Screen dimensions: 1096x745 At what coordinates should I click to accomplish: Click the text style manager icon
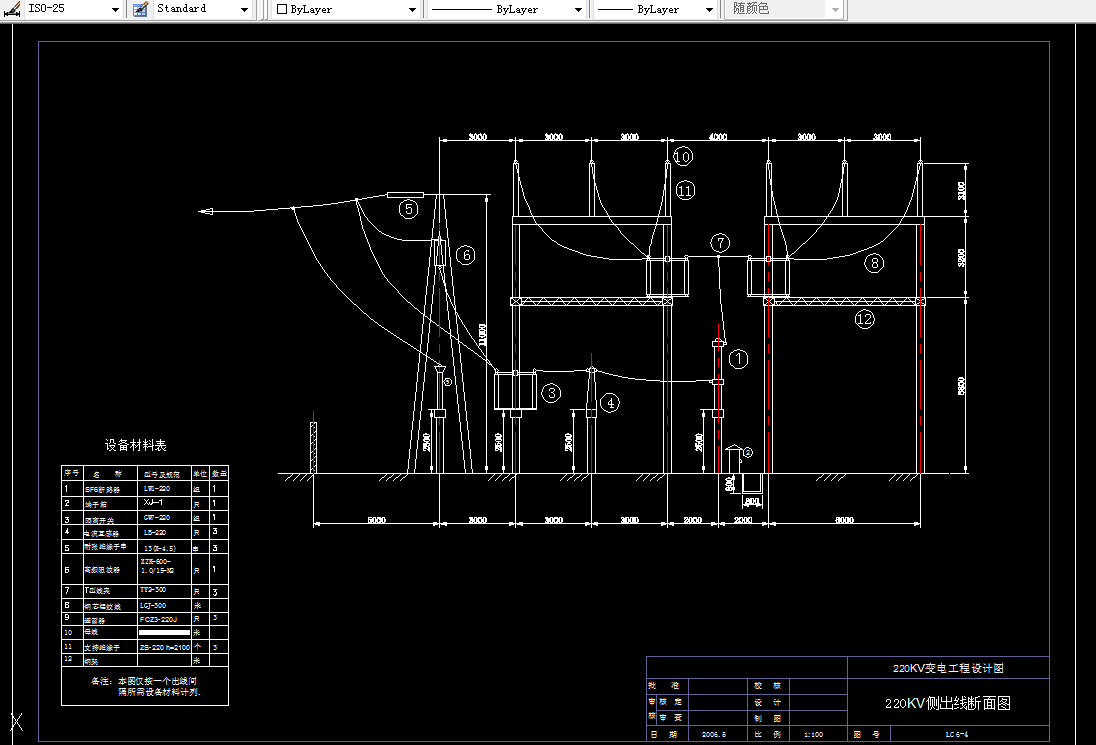139,9
